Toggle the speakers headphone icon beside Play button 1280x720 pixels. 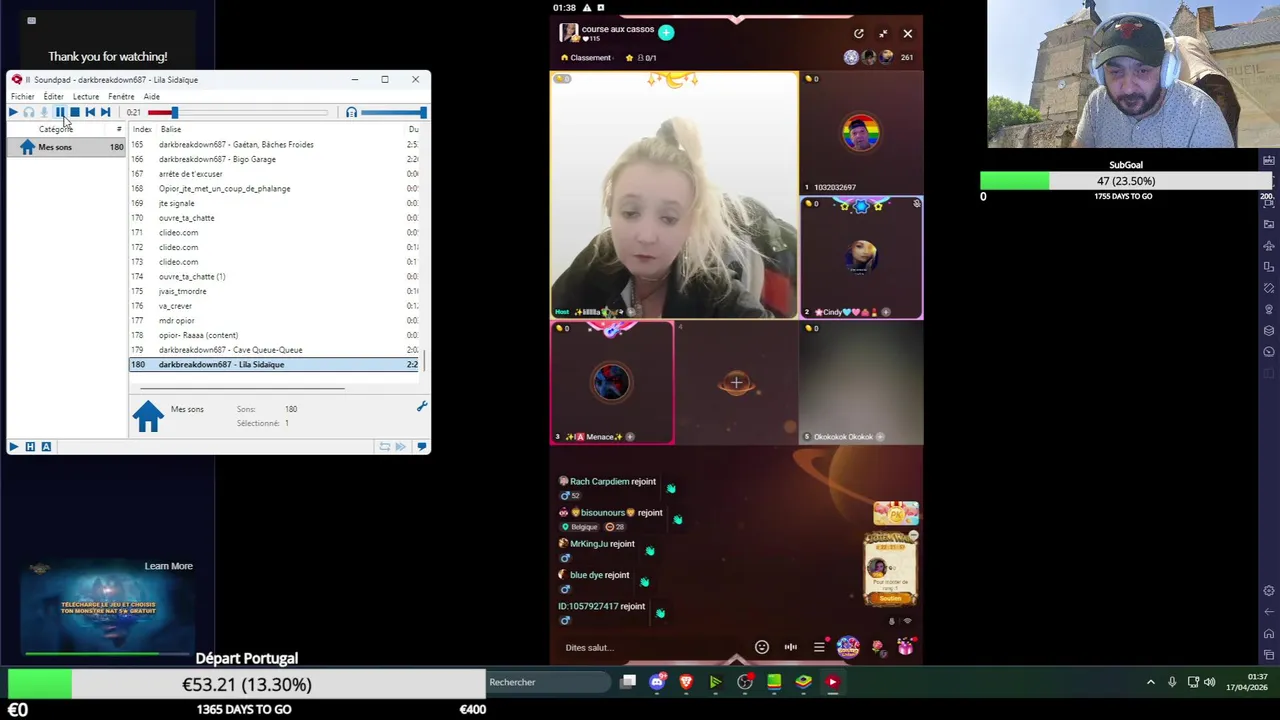point(29,112)
